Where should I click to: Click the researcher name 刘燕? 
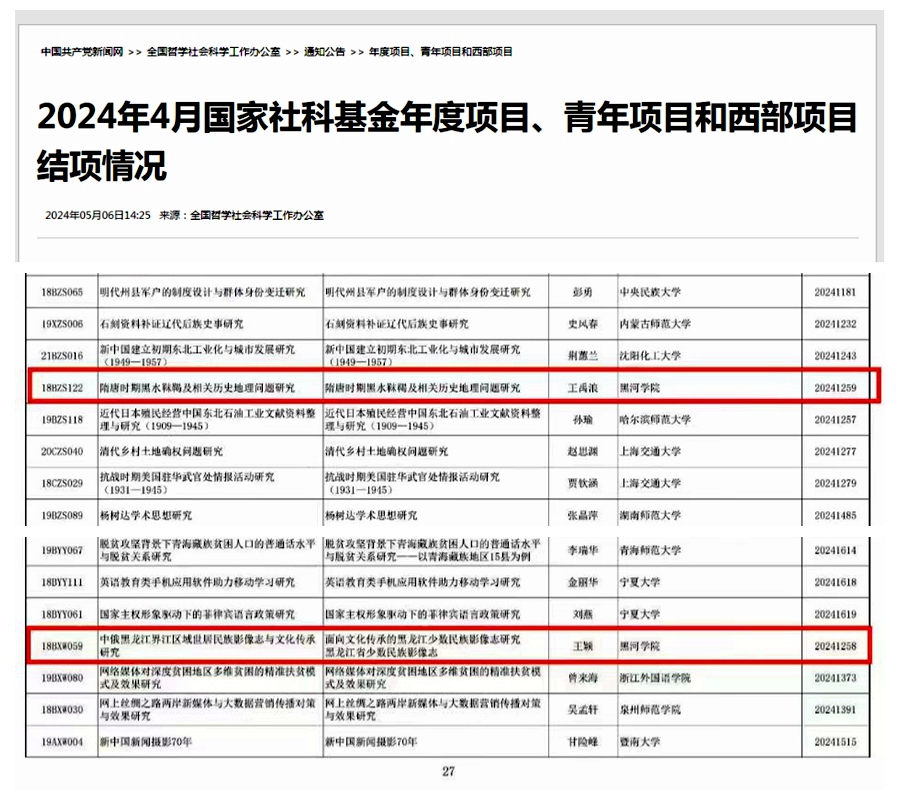point(583,615)
